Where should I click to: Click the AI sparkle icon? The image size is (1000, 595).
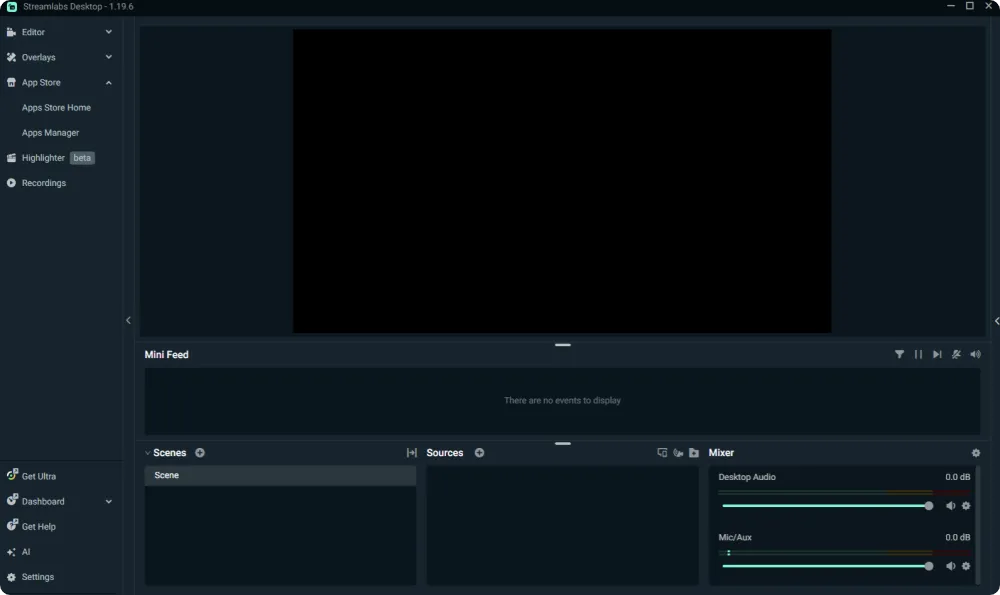11,552
